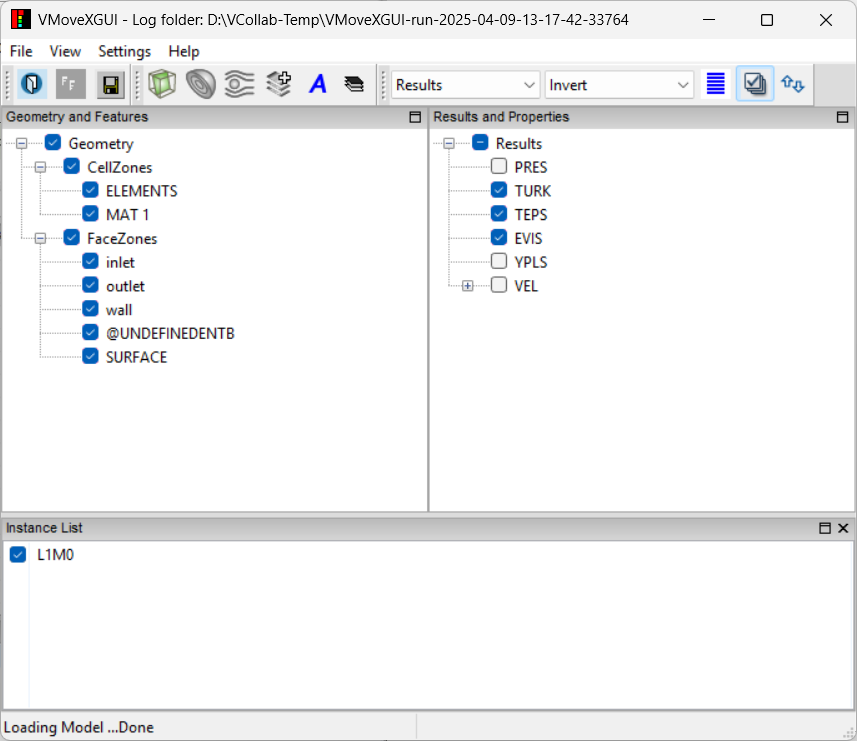Image resolution: width=857 pixels, height=741 pixels.
Task: Close the Instance List panel
Action: [x=843, y=528]
